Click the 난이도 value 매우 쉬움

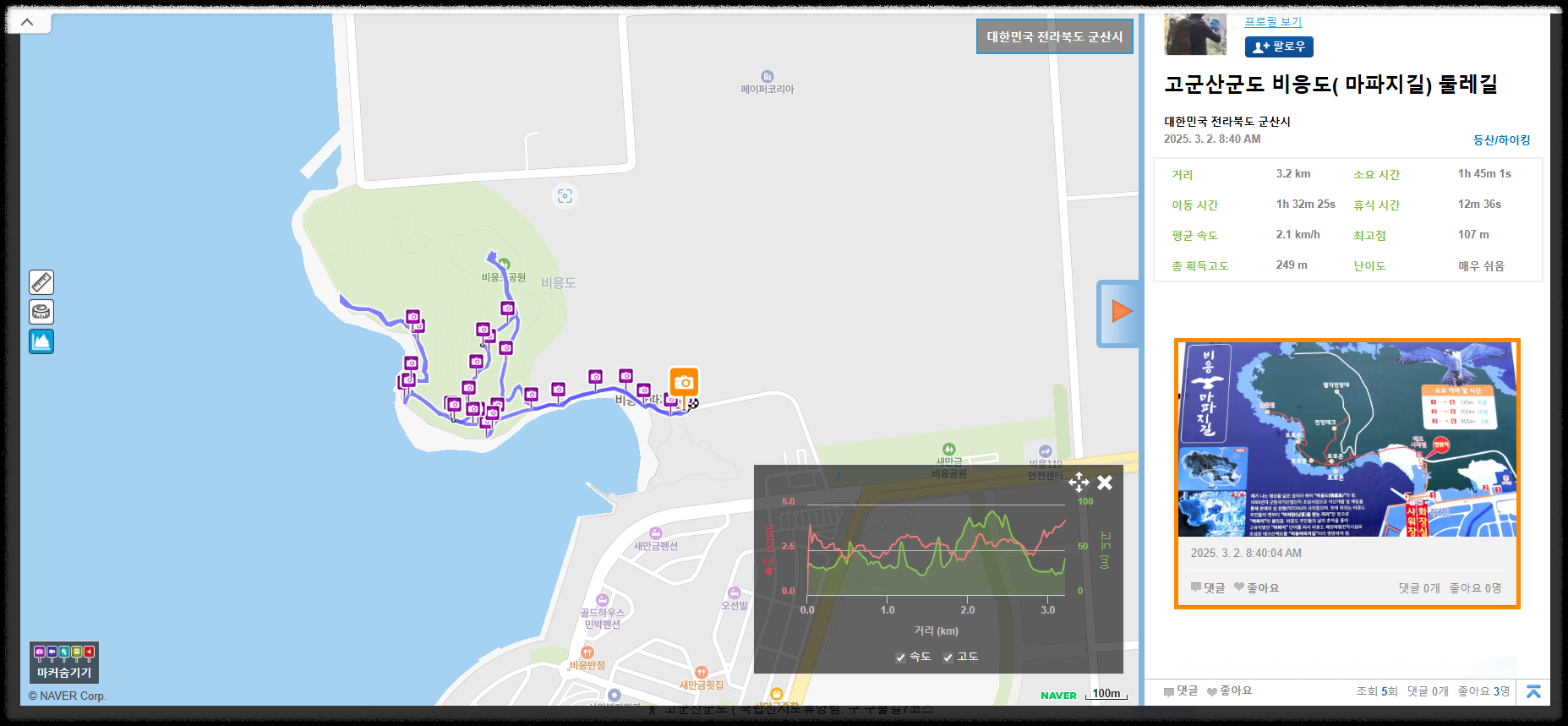point(1481,265)
